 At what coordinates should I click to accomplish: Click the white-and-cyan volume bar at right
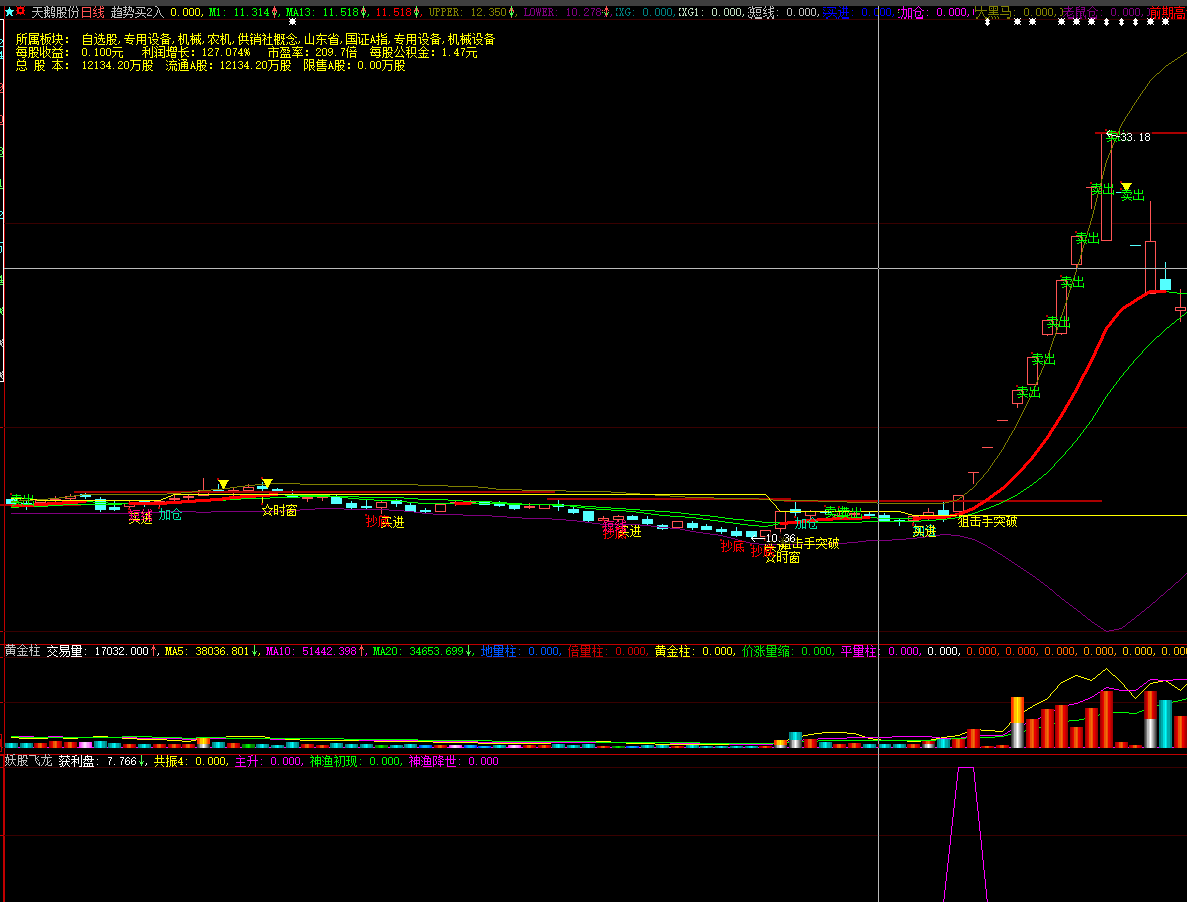pos(1166,723)
